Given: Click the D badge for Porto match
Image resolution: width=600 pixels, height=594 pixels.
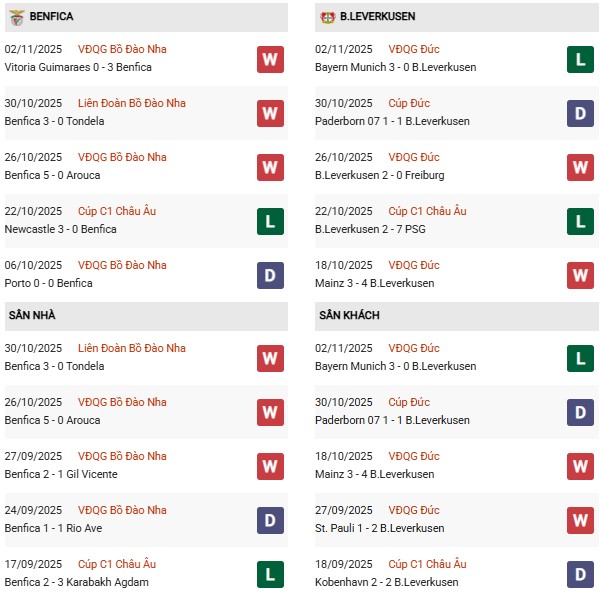Looking at the screenshot, I should click(270, 275).
